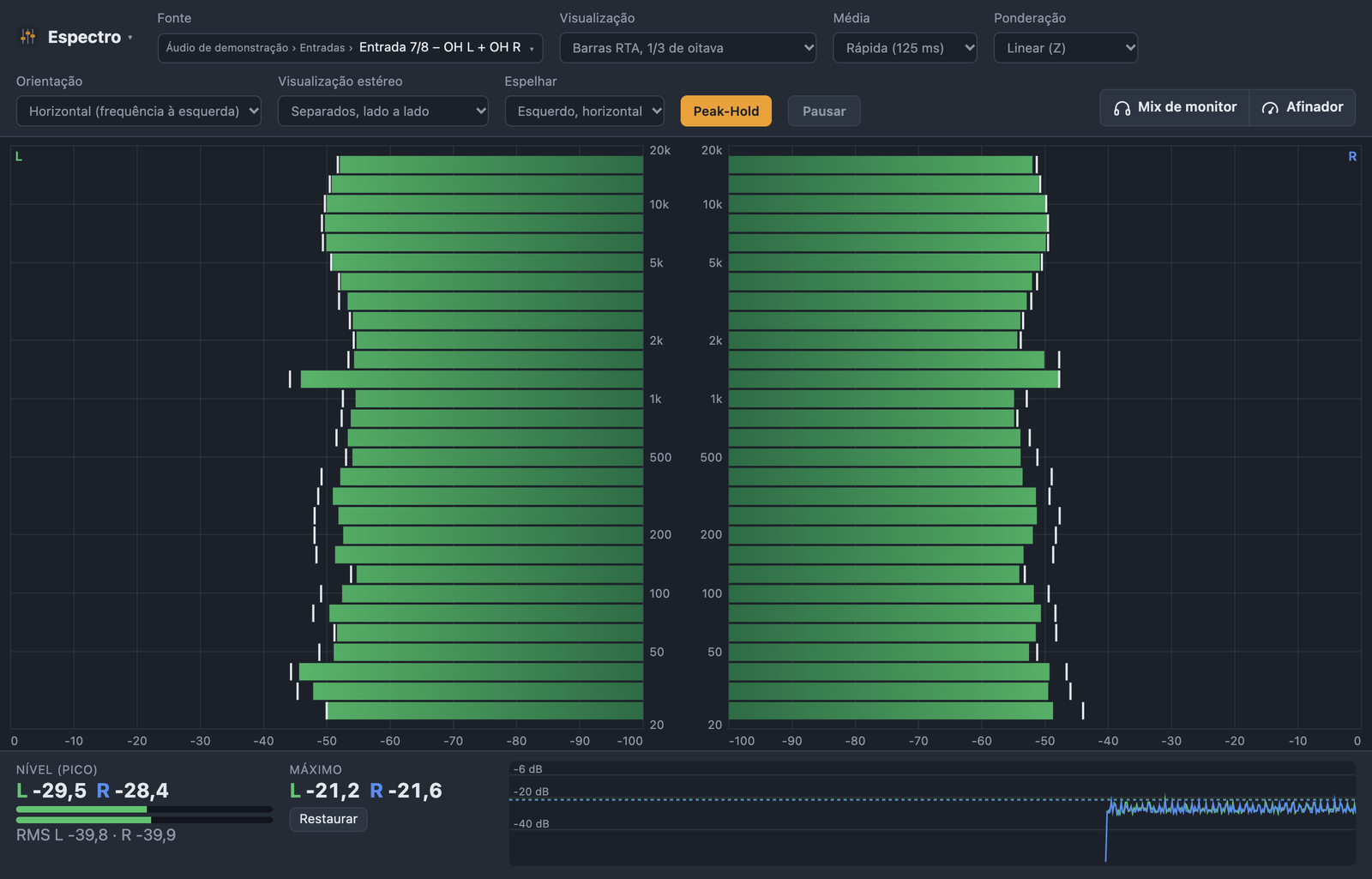Click the blue R channel label

tap(1352, 156)
